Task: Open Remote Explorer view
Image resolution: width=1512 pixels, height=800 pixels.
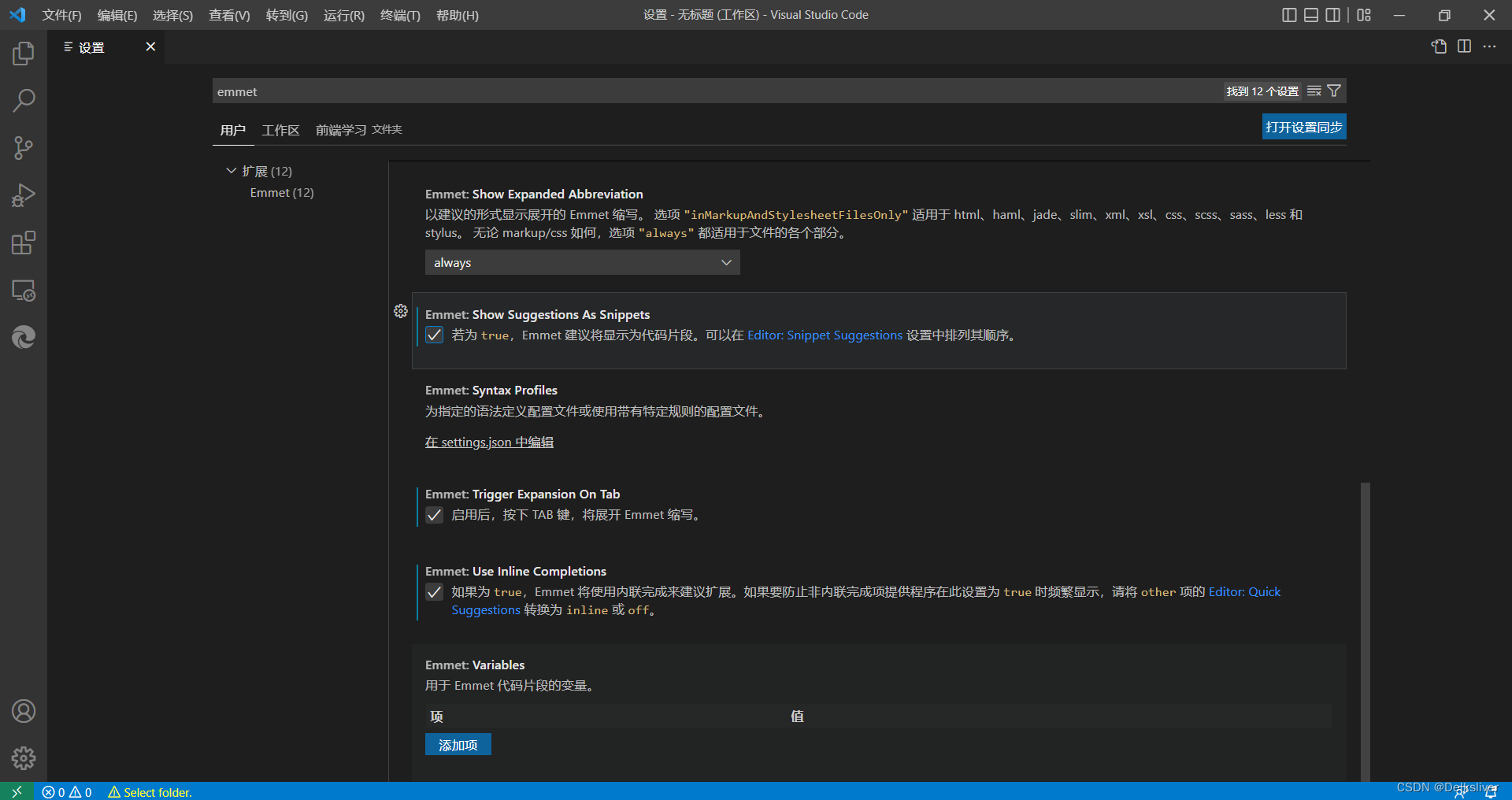Action: (x=24, y=291)
